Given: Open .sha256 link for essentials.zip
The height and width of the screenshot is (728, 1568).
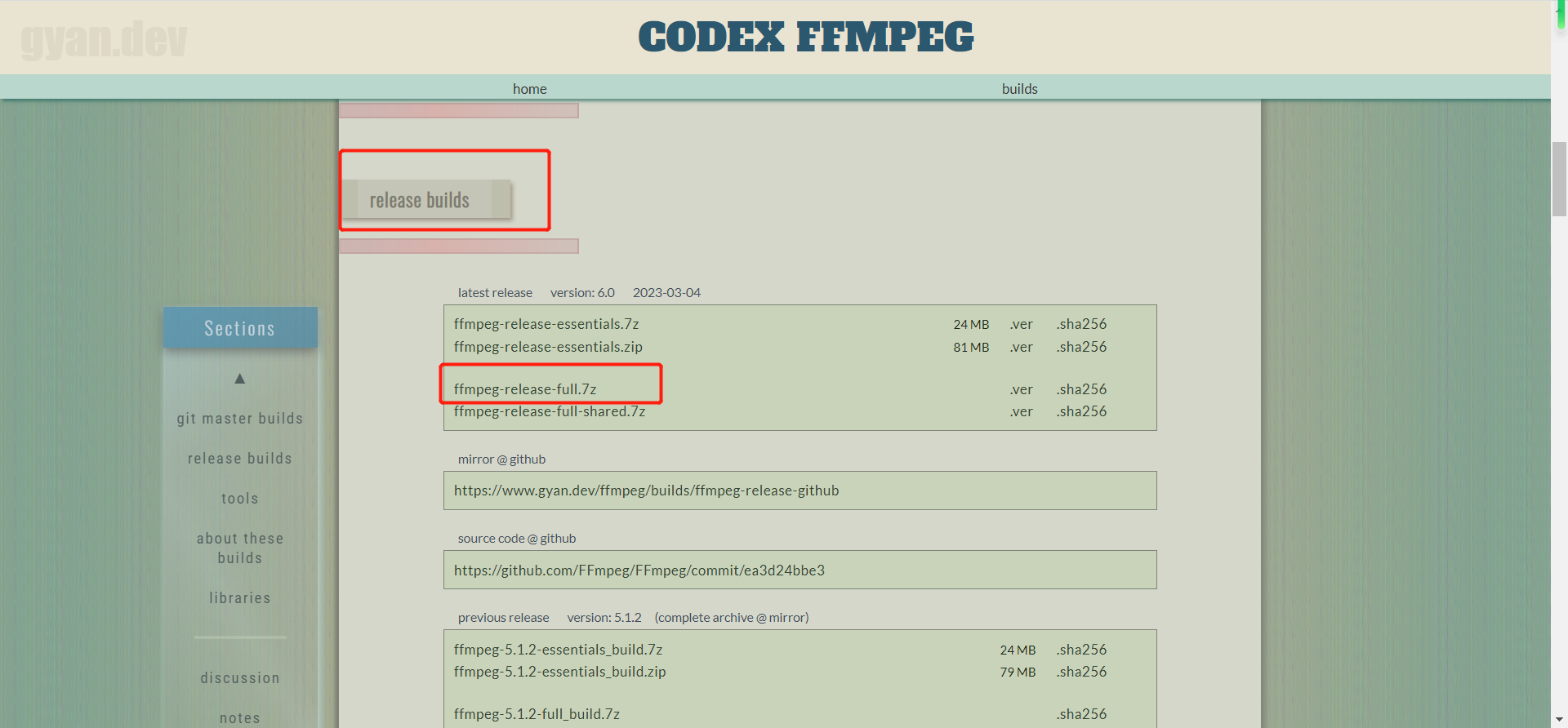Looking at the screenshot, I should pyautogui.click(x=1082, y=347).
